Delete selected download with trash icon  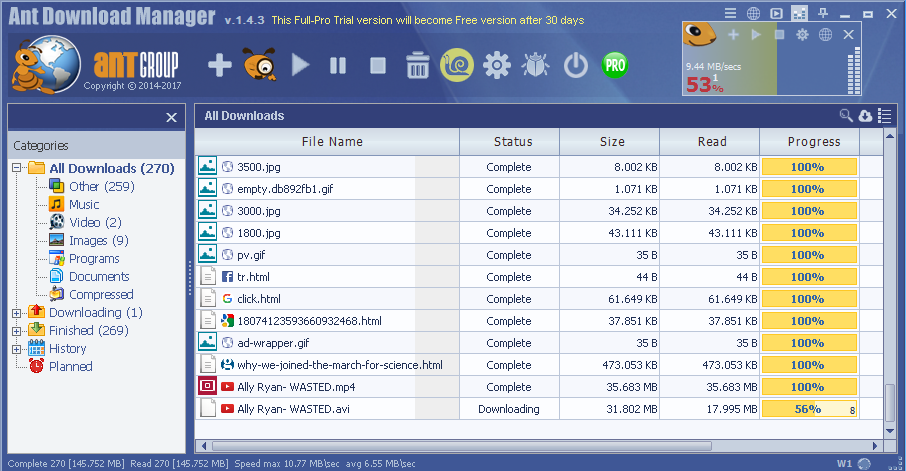tap(418, 65)
